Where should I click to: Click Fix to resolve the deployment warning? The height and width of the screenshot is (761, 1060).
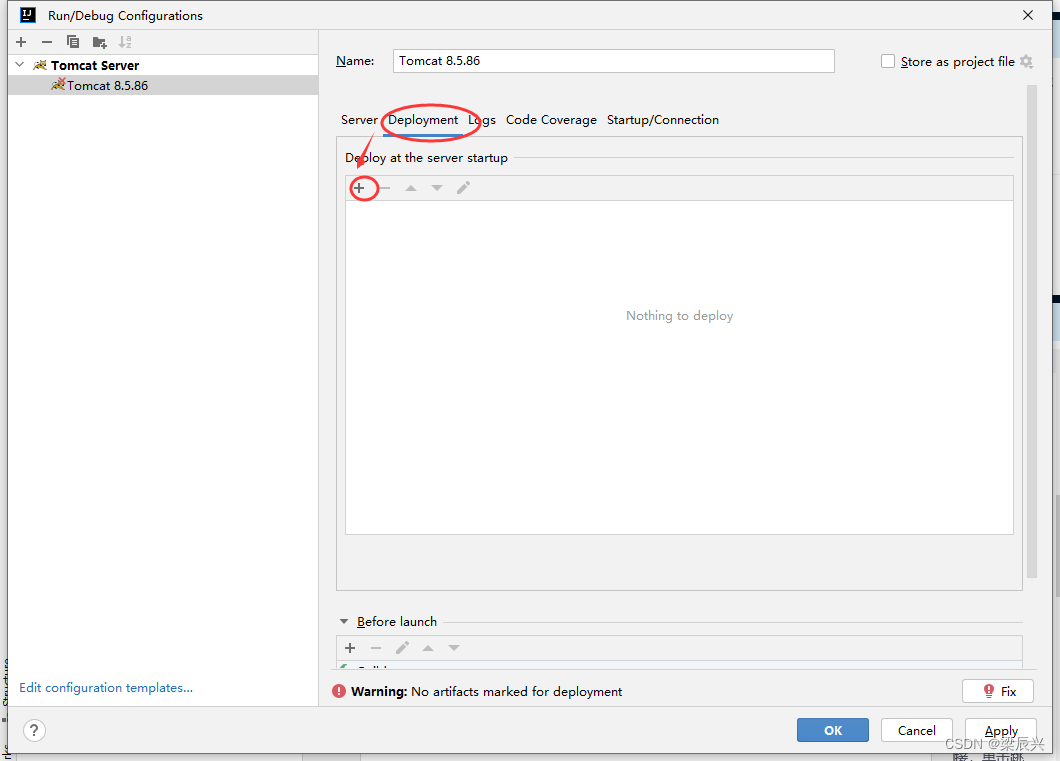point(998,691)
